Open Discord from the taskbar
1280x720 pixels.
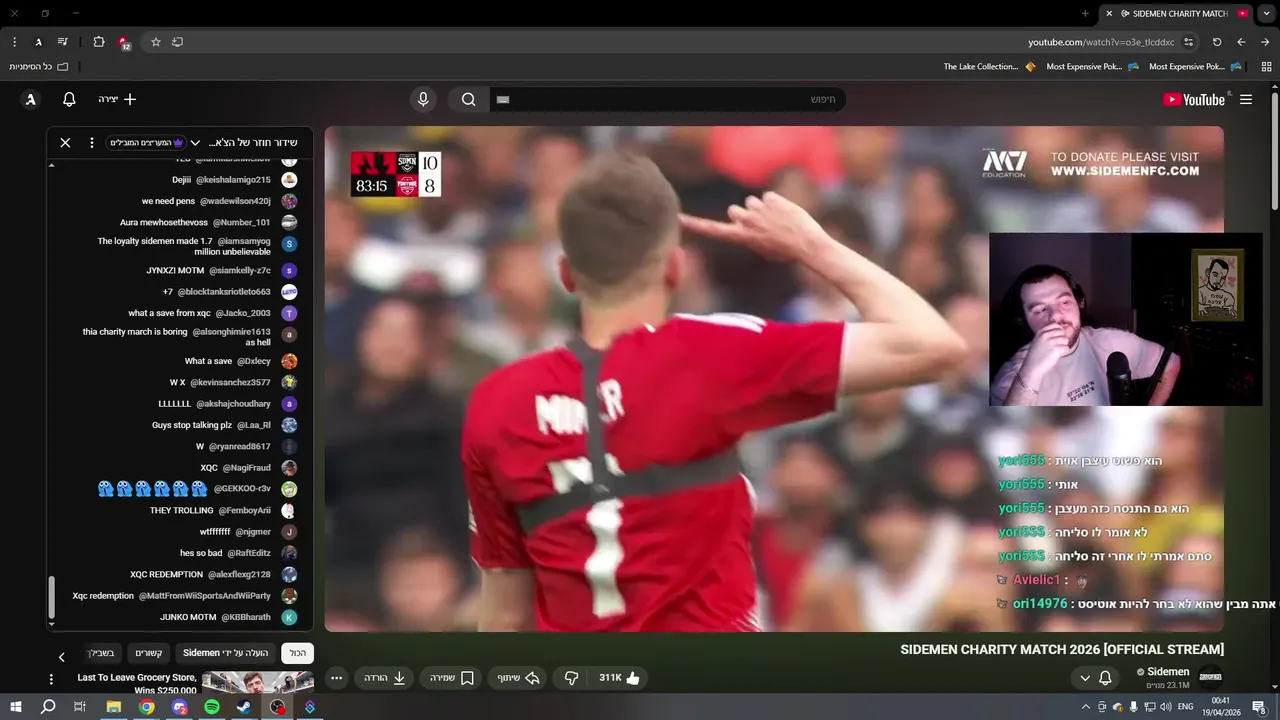click(x=180, y=707)
